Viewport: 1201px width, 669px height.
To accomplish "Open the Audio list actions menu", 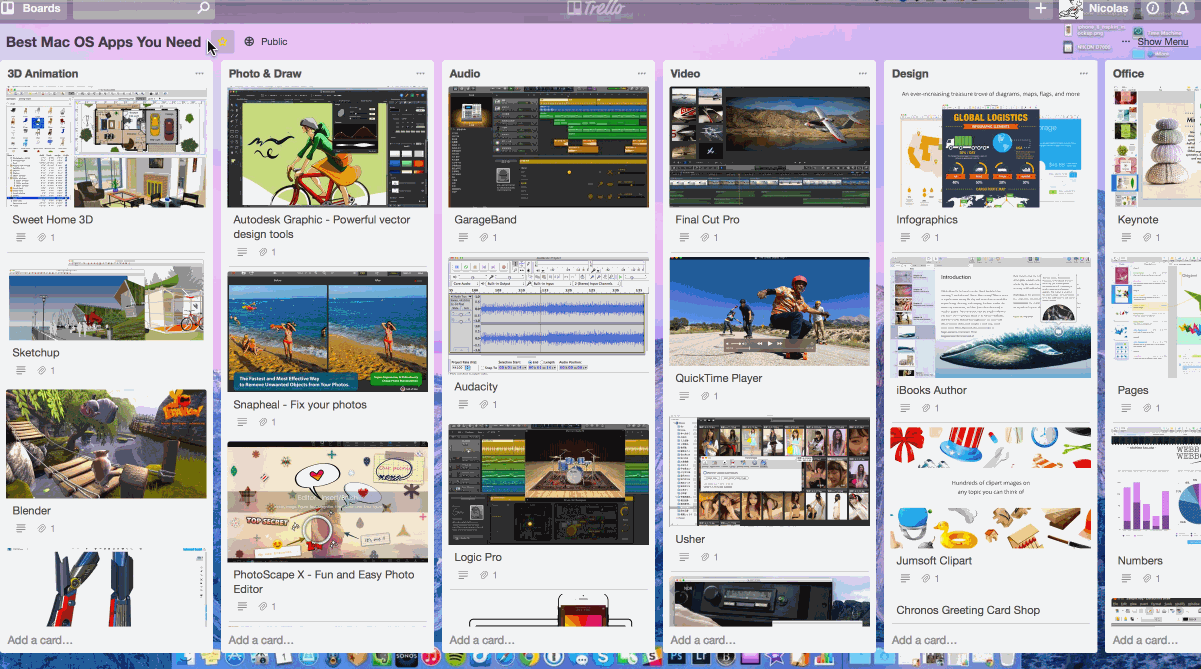I will [x=641, y=74].
